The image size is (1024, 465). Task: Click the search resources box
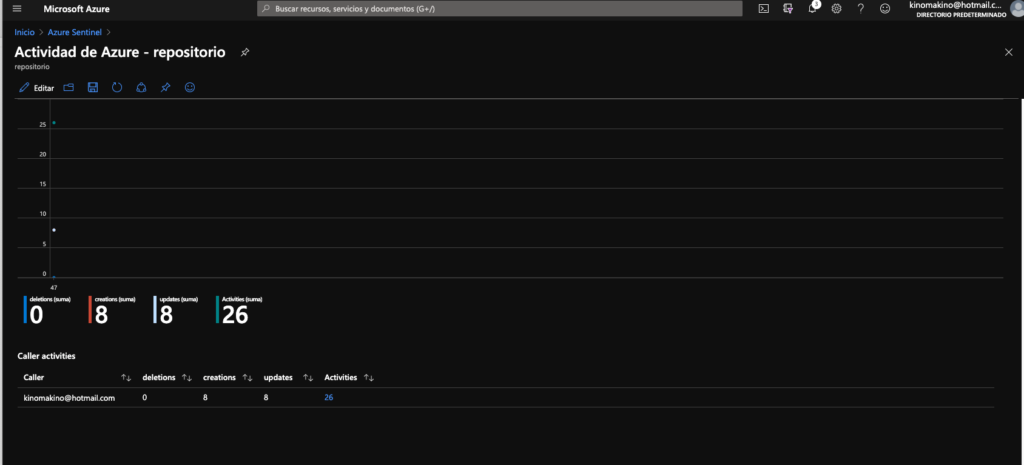(x=500, y=8)
